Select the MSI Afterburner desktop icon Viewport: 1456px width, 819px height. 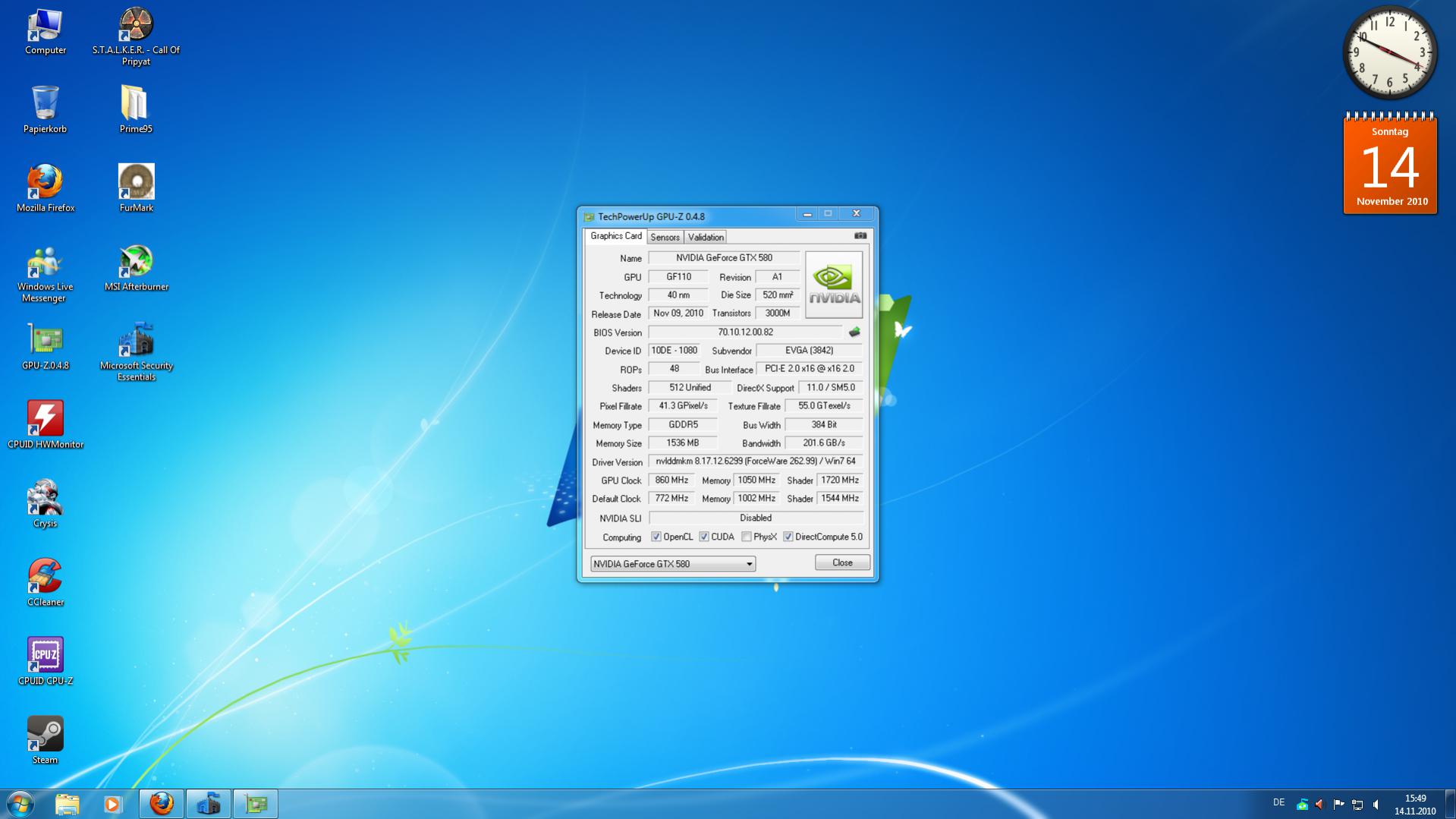136,267
